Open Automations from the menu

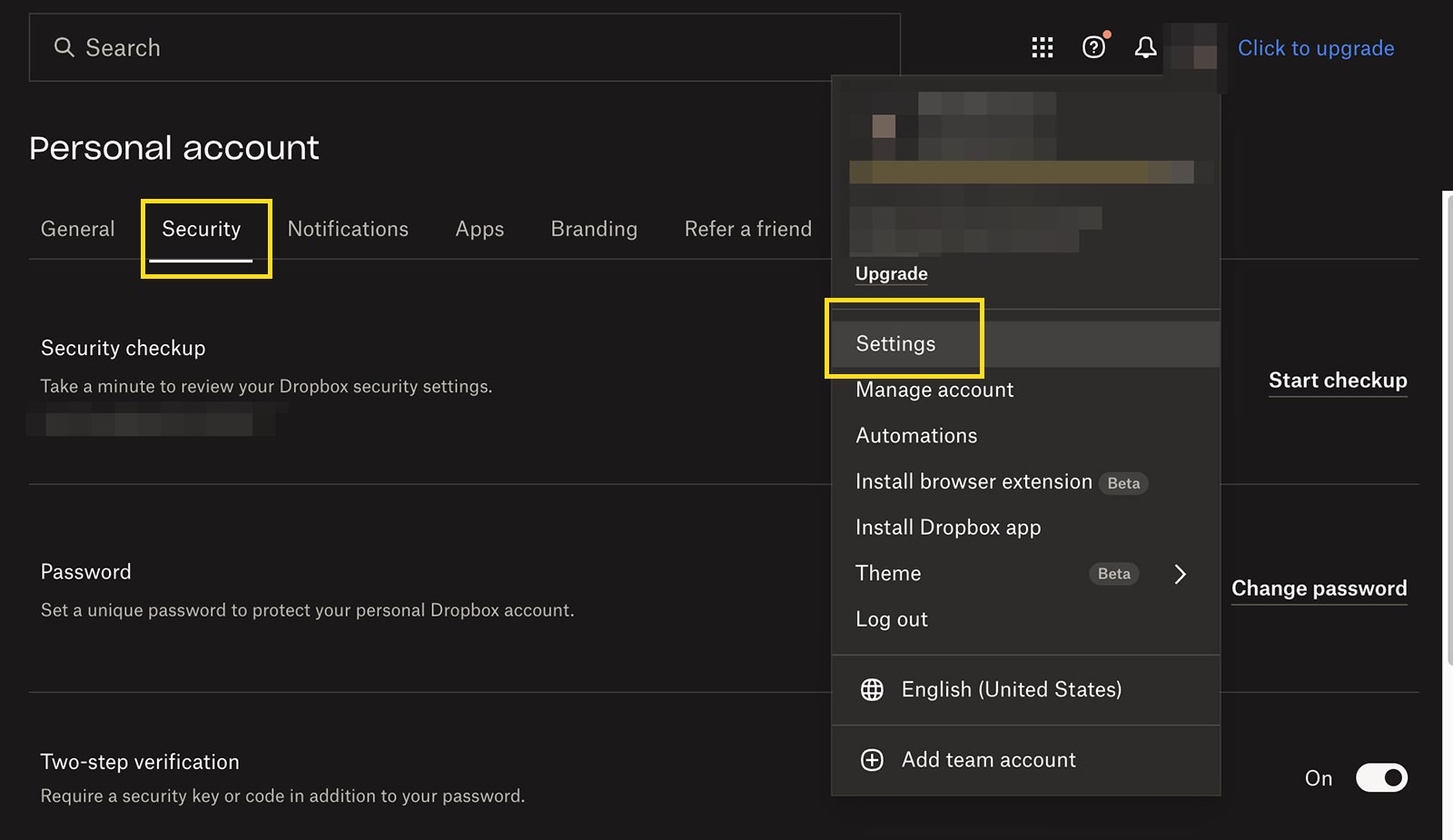pyautogui.click(x=1025, y=436)
